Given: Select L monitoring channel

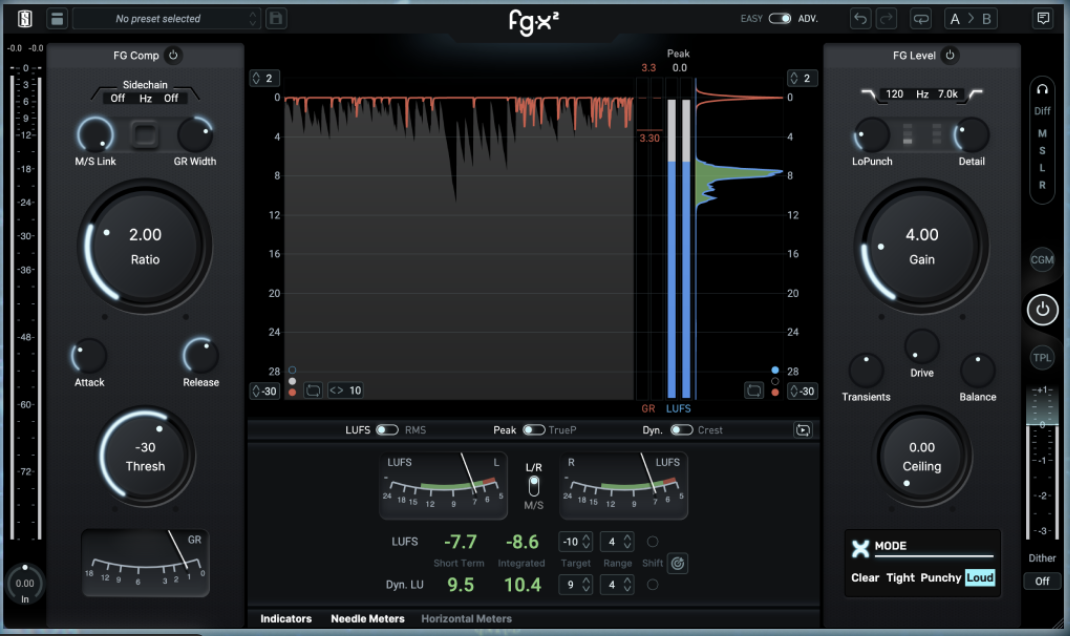Looking at the screenshot, I should coord(1042,168).
